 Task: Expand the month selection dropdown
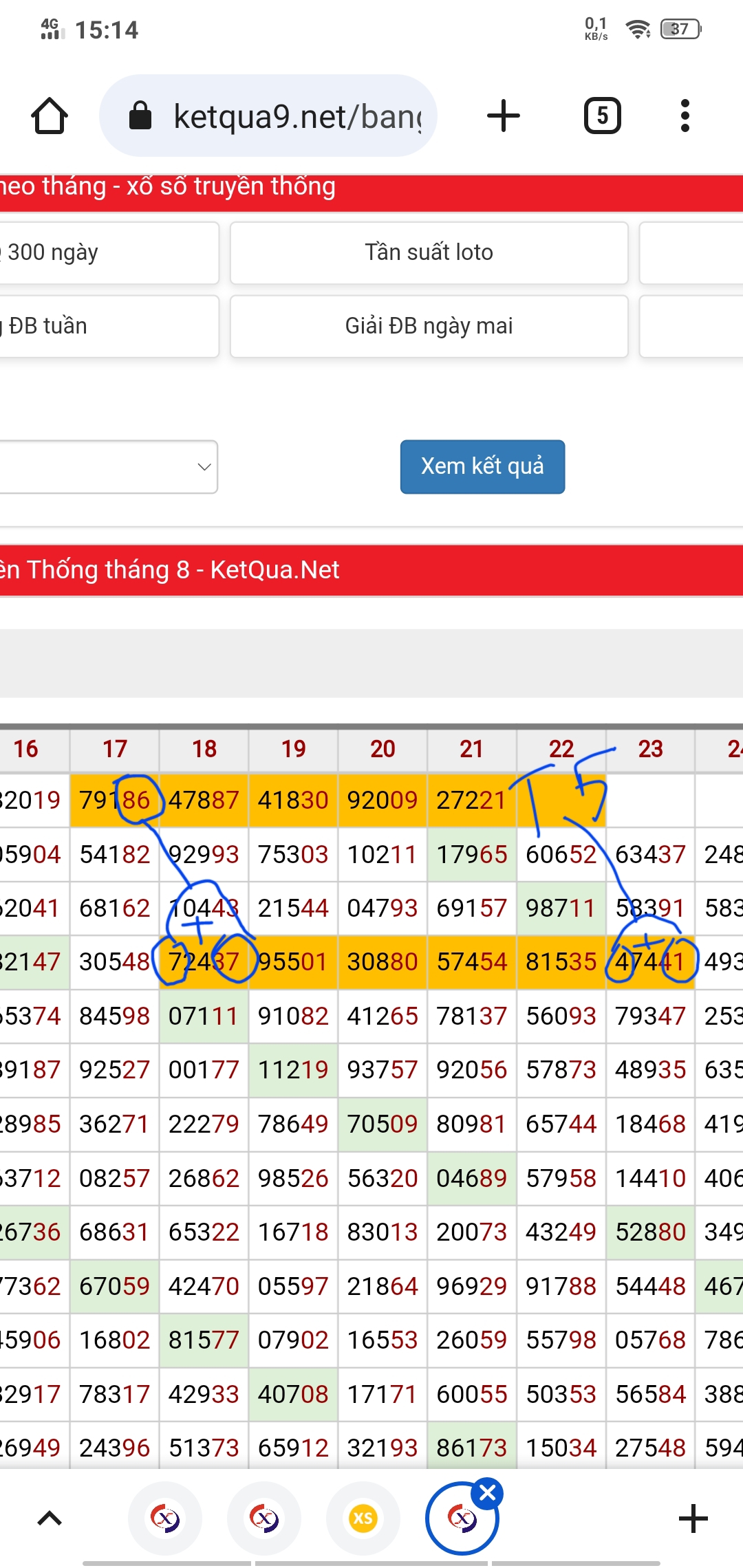(109, 467)
